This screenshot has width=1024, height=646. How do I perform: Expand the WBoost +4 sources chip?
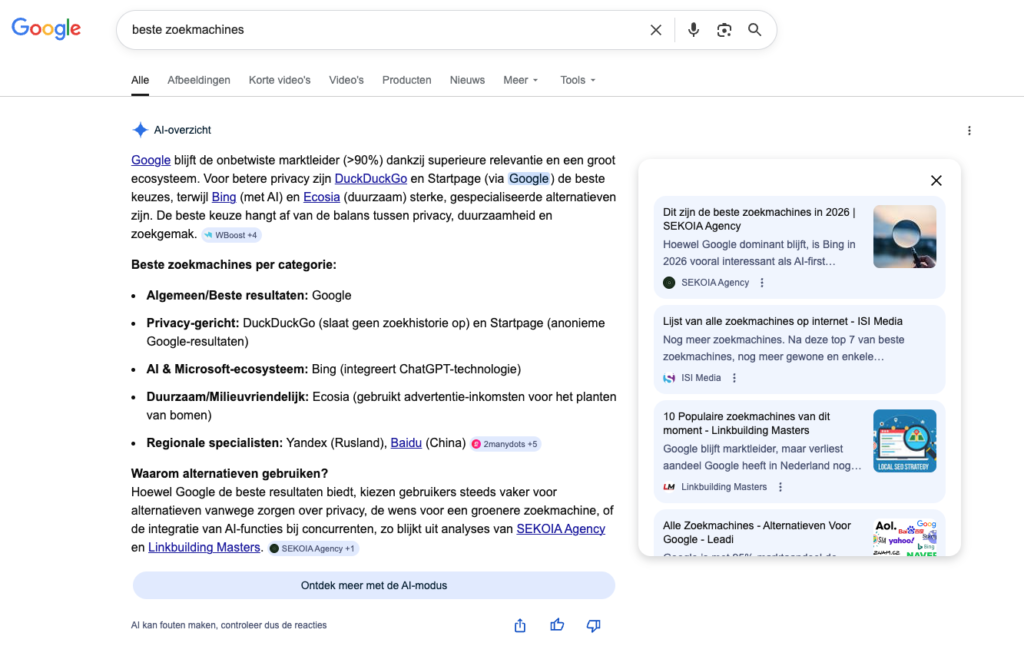231,235
